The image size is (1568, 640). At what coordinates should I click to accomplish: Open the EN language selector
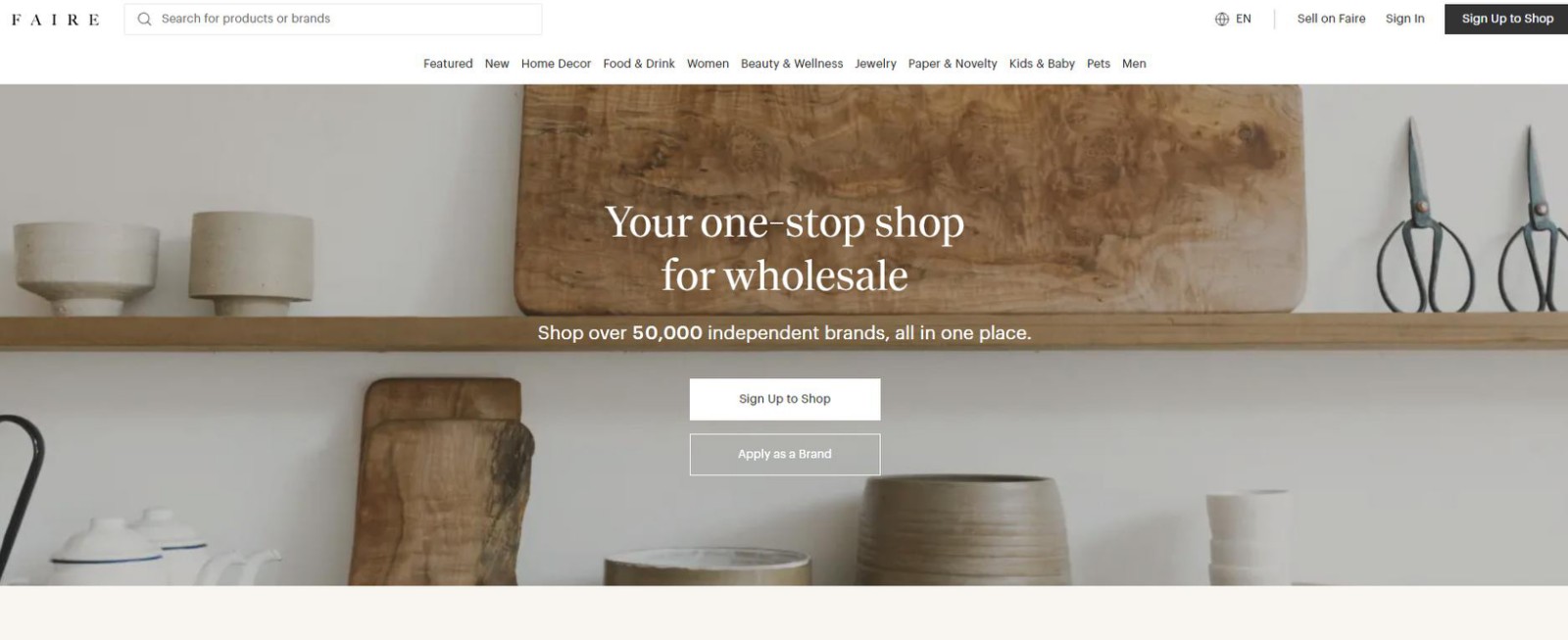pos(1234,19)
